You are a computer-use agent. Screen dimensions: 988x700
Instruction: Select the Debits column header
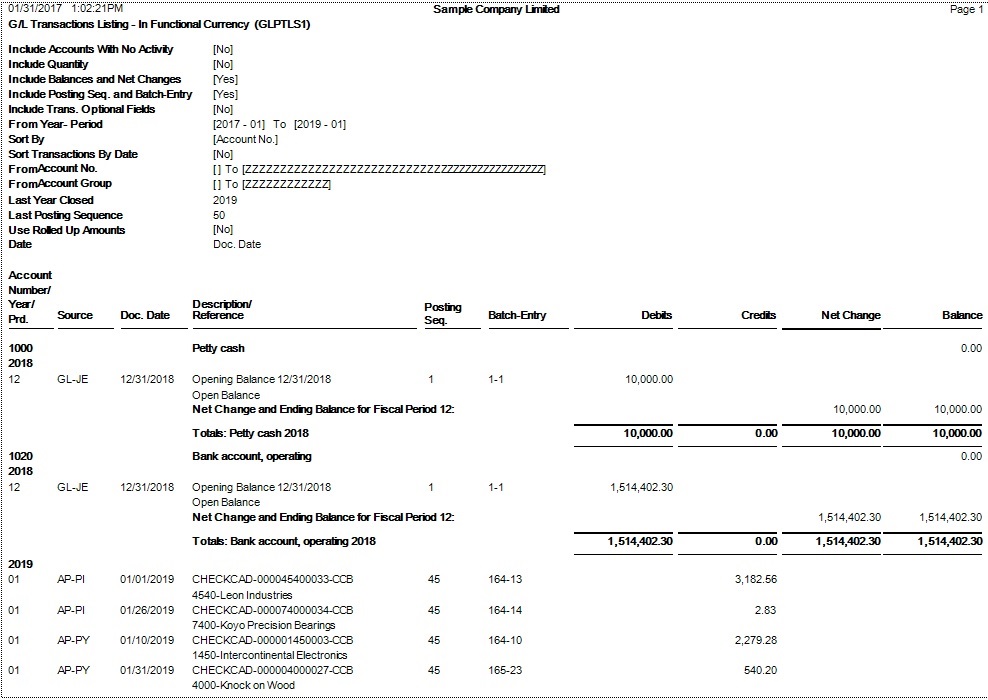[656, 315]
